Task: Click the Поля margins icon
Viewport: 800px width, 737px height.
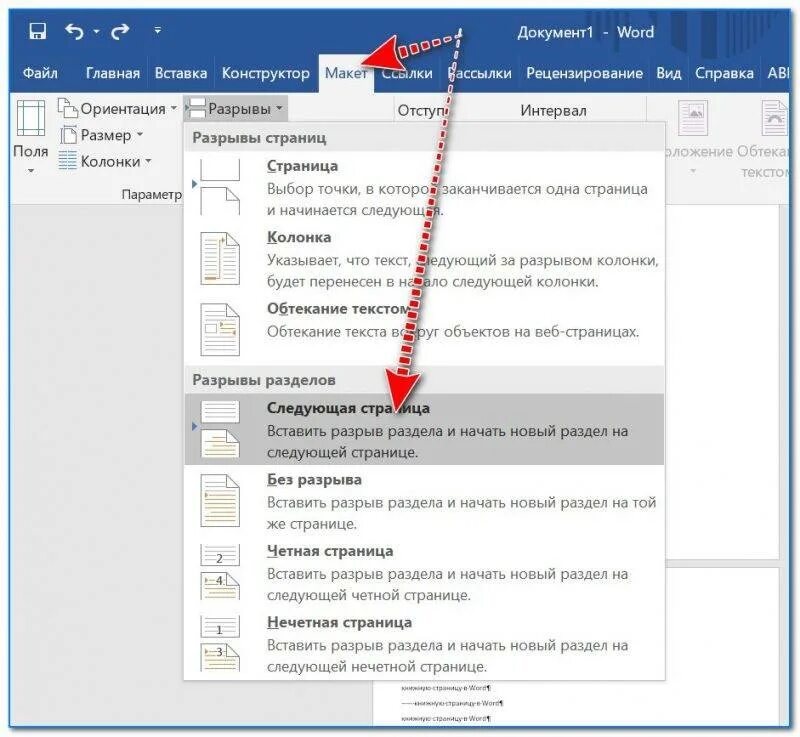Action: click(x=31, y=118)
